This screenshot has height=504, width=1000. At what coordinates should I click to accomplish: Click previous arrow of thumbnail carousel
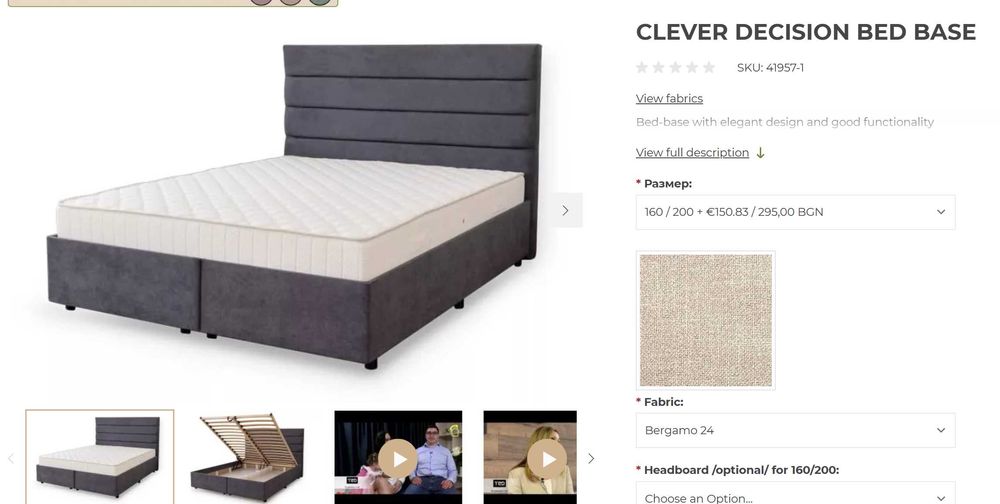(11, 458)
